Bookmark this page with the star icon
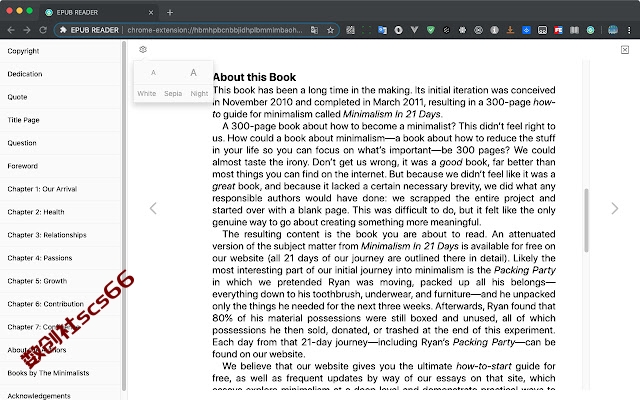 click(x=331, y=30)
